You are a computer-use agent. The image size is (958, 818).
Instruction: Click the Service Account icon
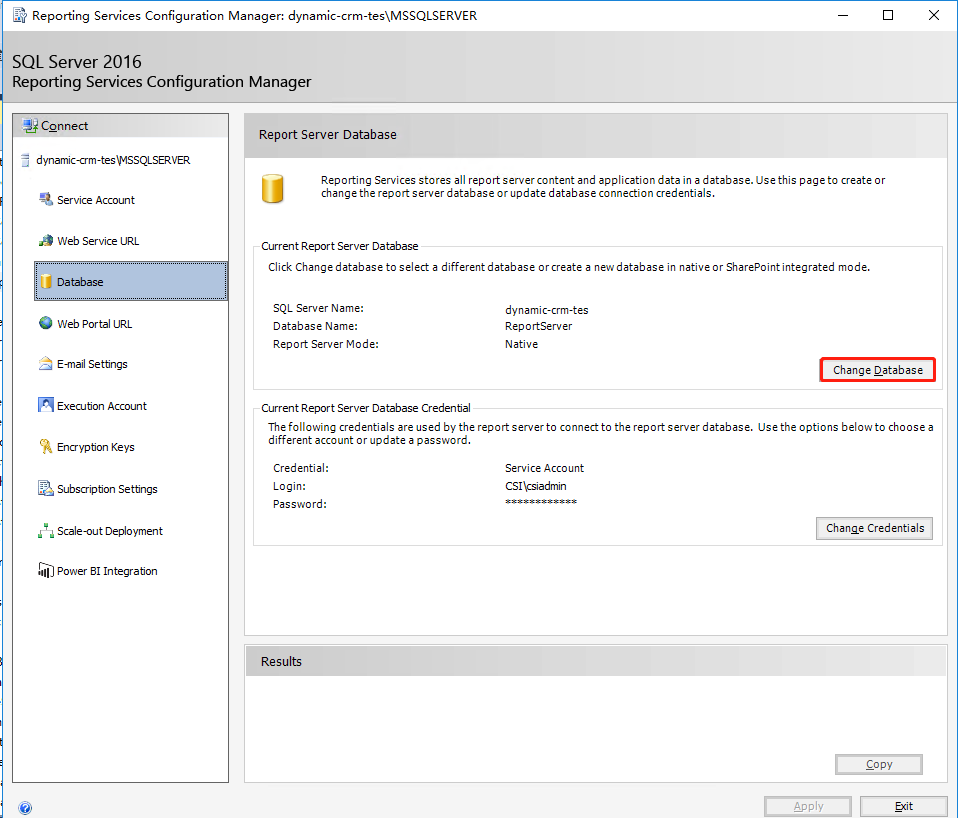pos(46,199)
